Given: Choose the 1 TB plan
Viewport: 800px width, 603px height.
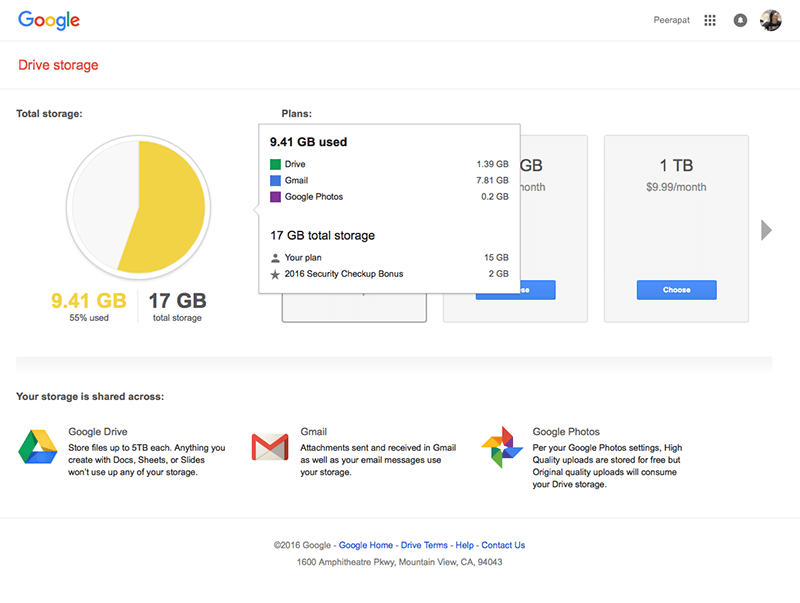Looking at the screenshot, I should click(677, 290).
